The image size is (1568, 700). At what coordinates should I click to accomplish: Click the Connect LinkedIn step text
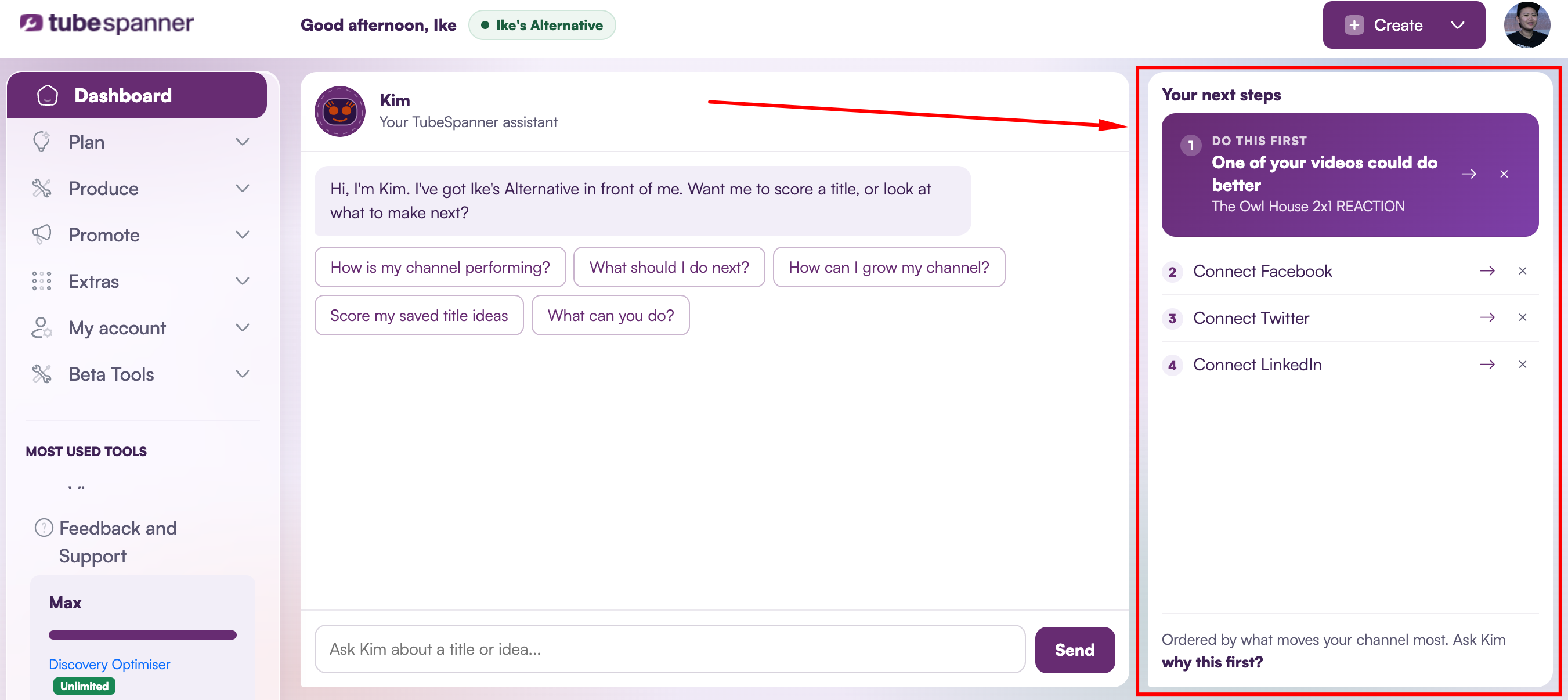[1258, 365]
